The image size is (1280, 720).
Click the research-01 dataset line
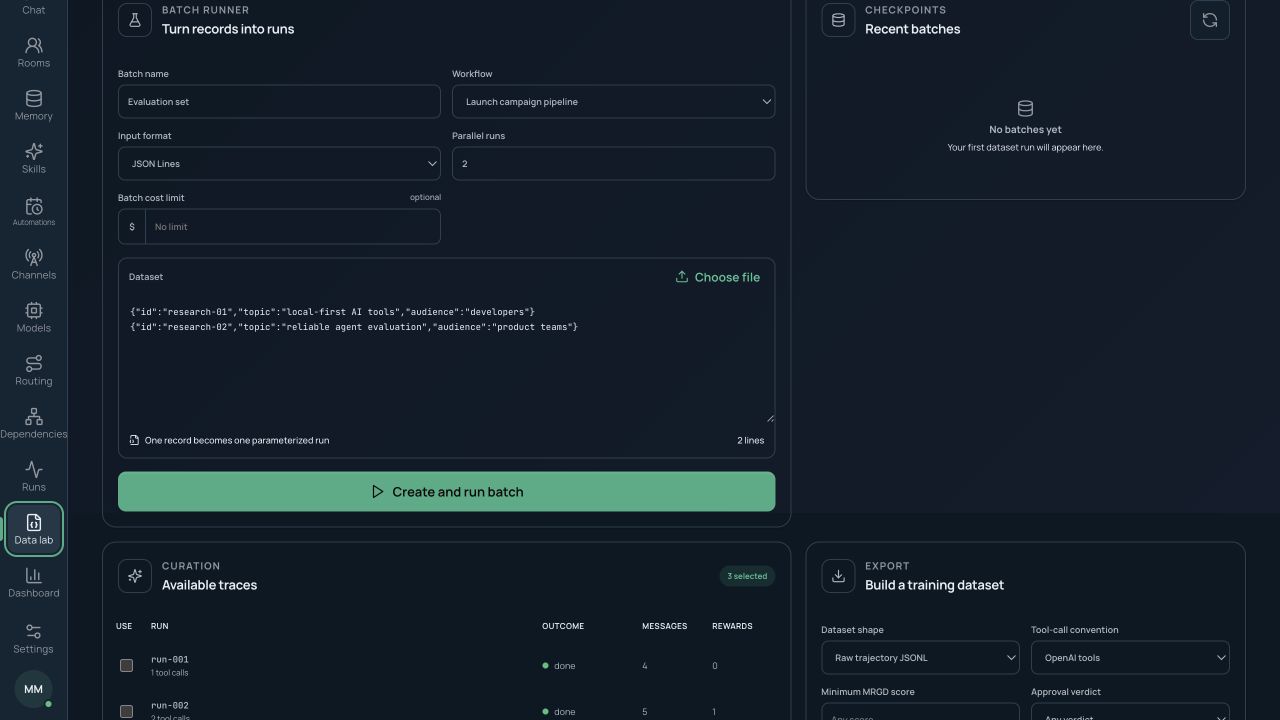coord(332,312)
